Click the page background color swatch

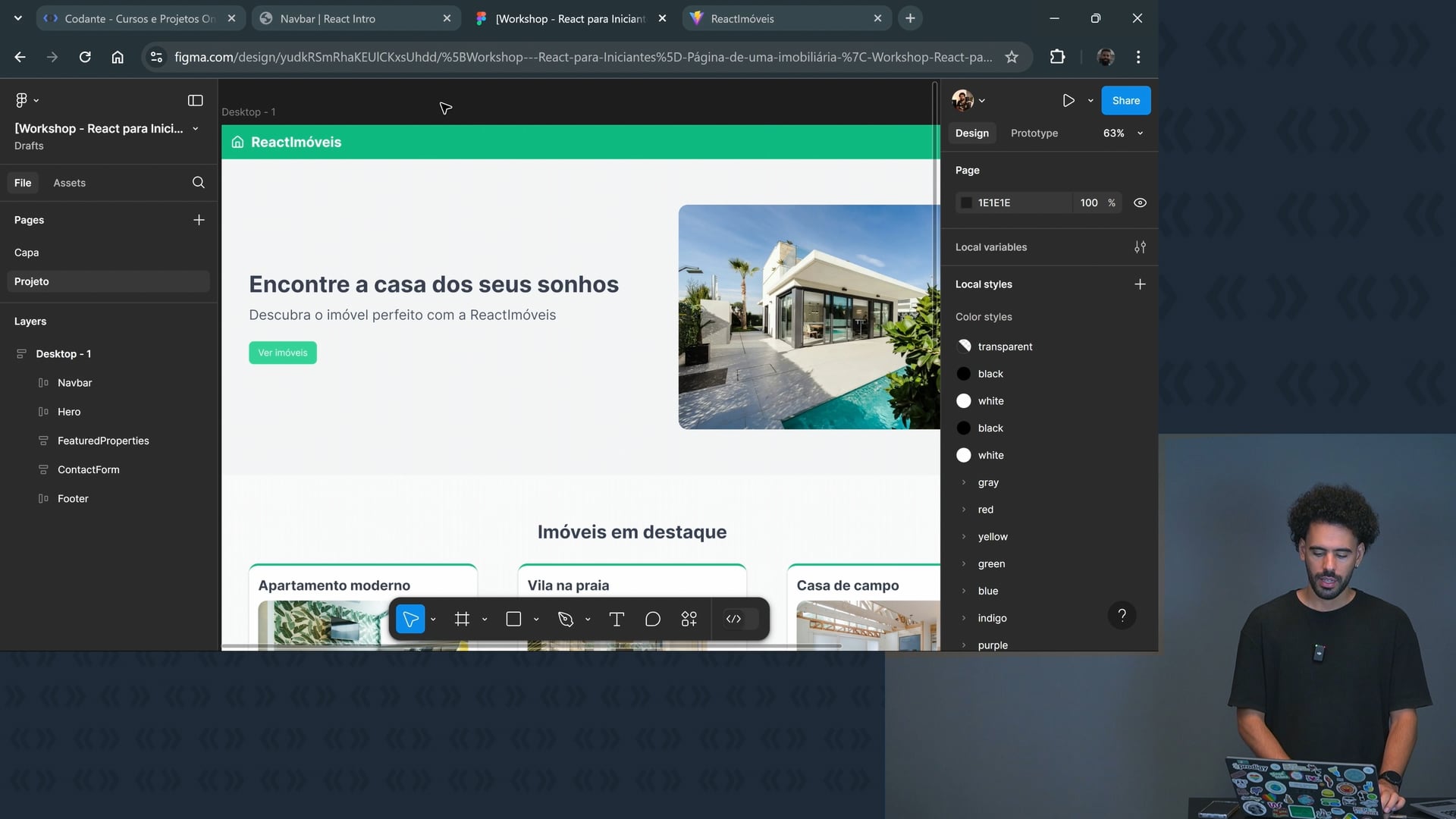[966, 202]
